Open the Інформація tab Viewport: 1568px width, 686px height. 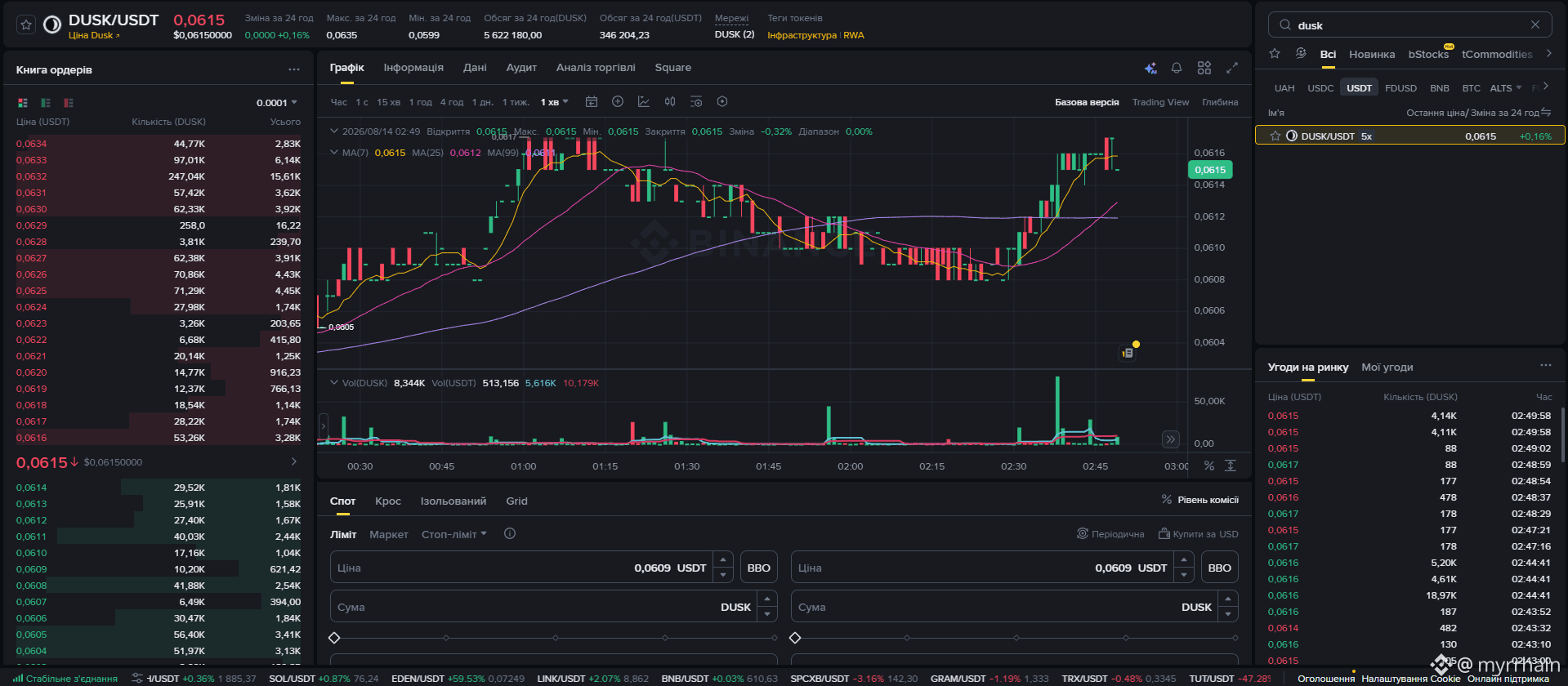coord(413,68)
